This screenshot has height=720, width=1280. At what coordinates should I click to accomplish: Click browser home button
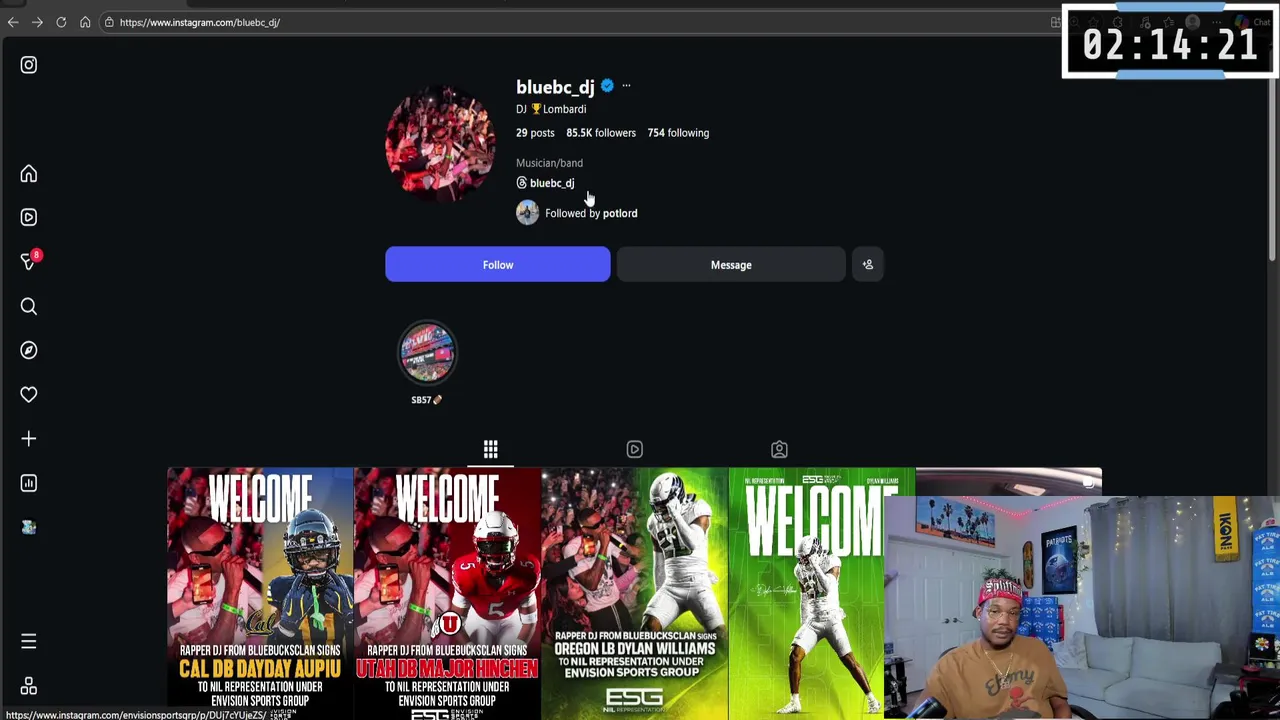pos(85,22)
